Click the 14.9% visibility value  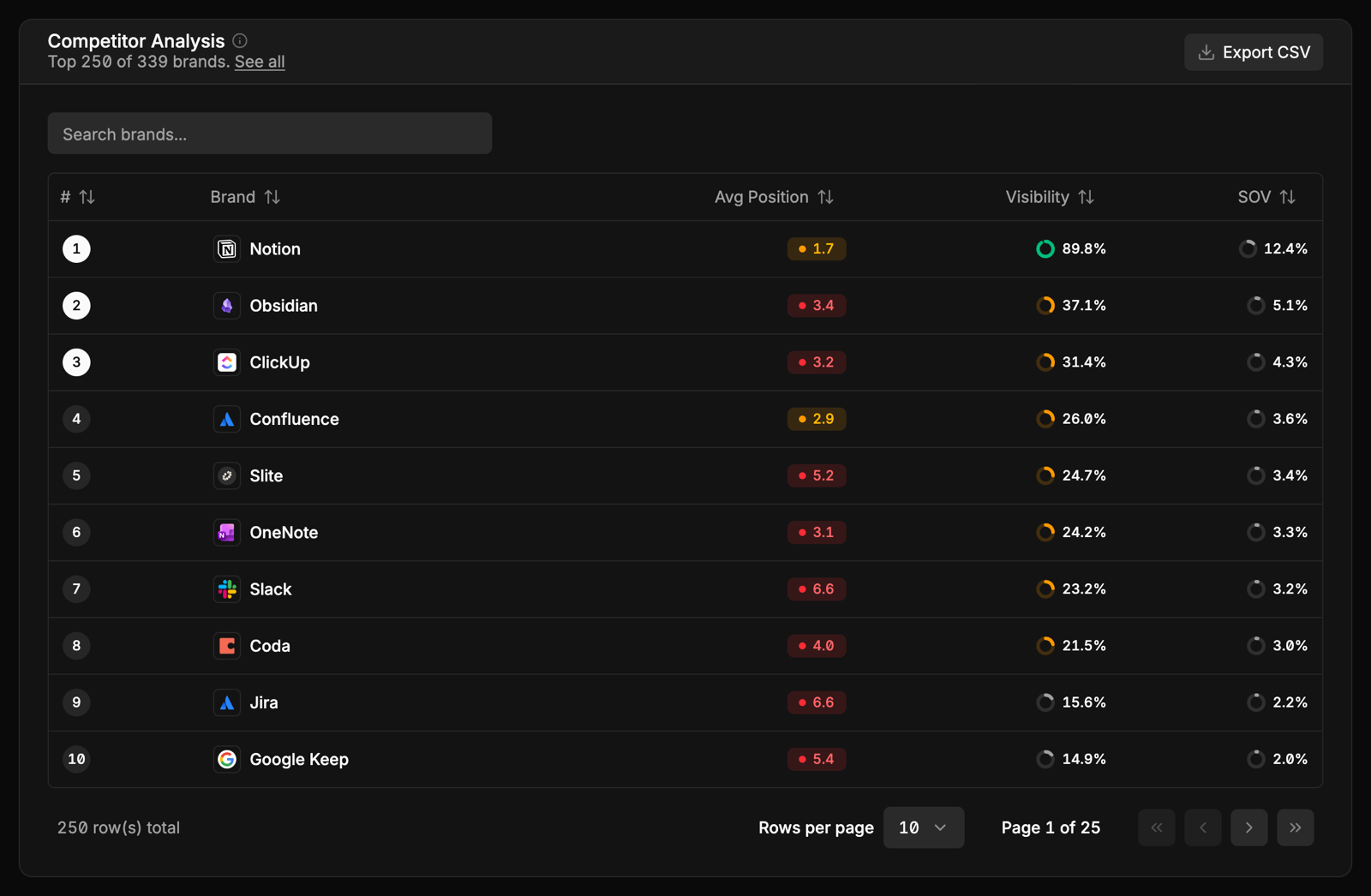(1084, 759)
